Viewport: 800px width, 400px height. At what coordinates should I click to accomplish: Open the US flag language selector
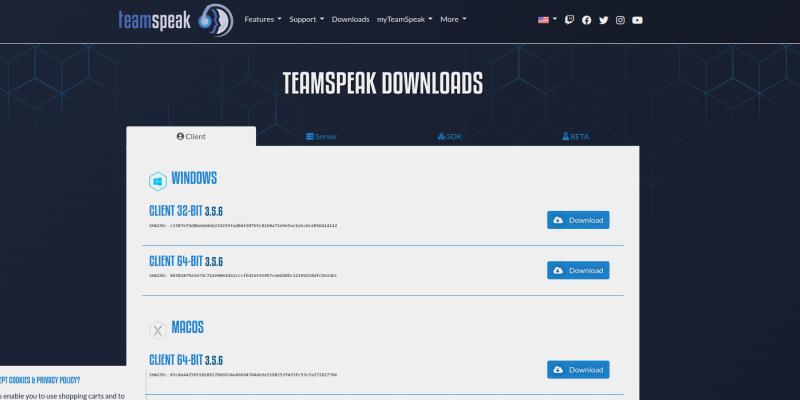[547, 19]
